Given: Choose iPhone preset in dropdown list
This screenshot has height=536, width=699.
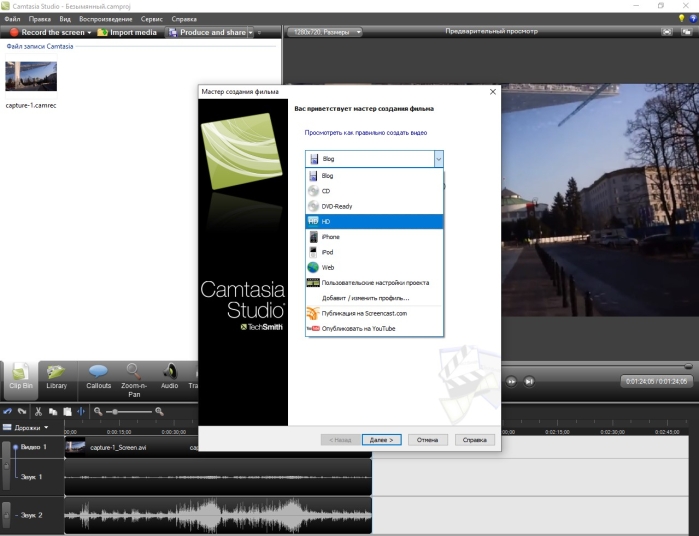Looking at the screenshot, I should 374,237.
